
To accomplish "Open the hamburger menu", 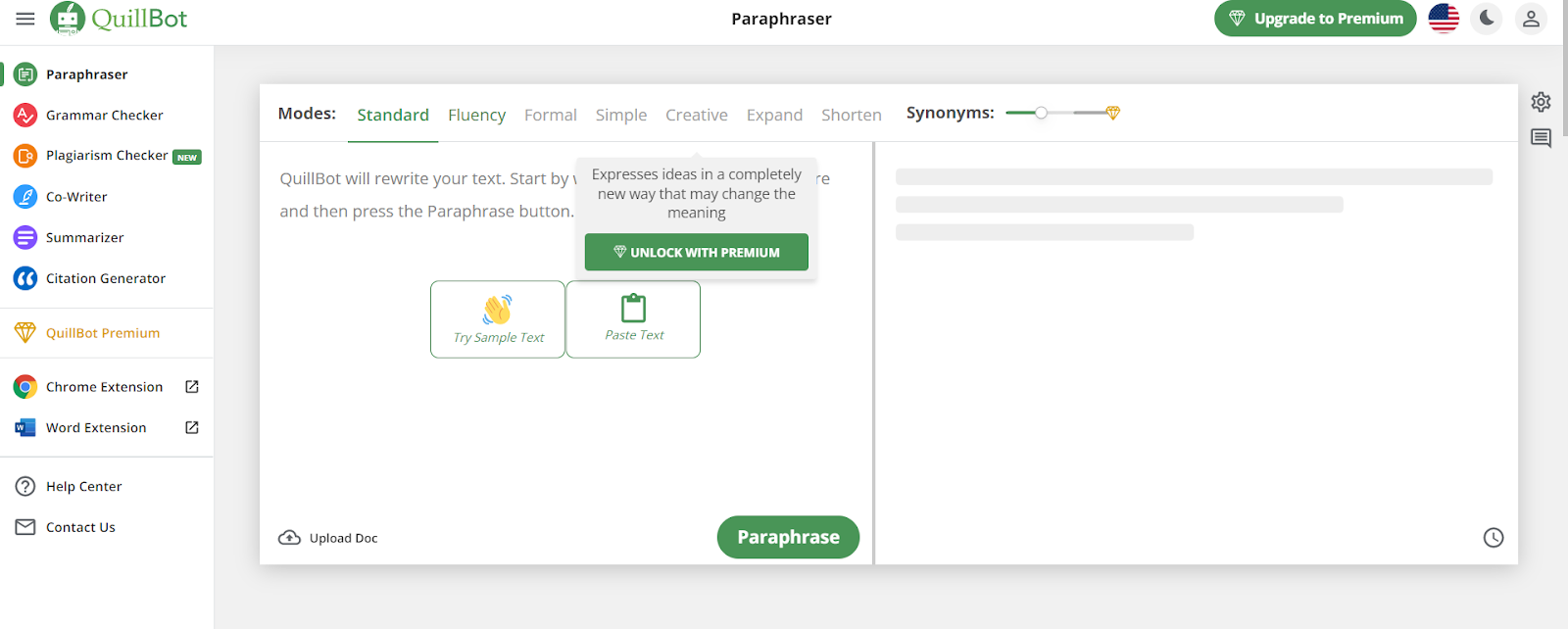I will pos(25,19).
